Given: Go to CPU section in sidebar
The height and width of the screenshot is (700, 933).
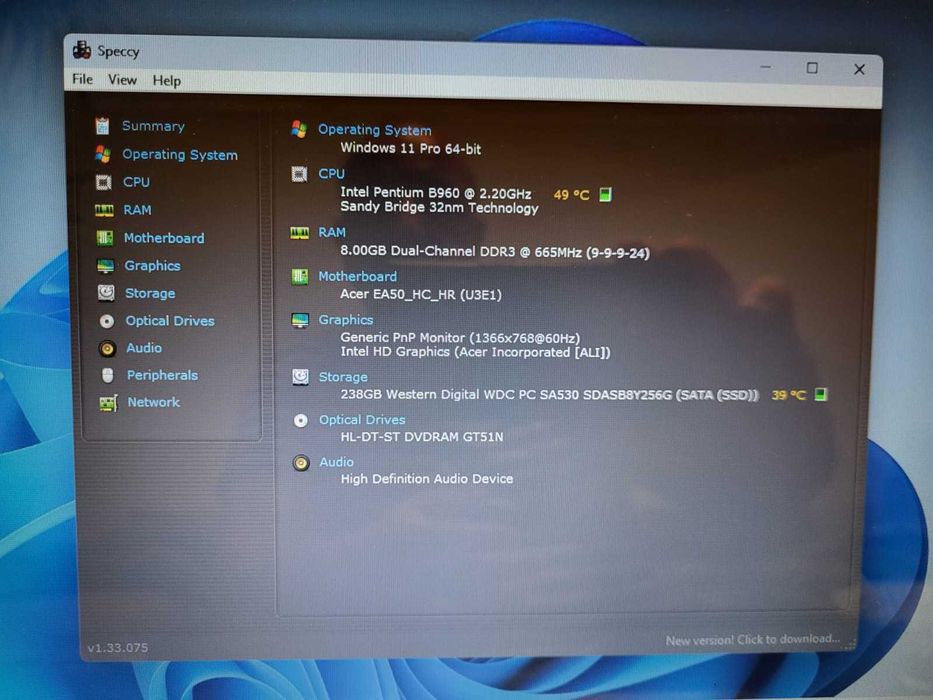Looking at the screenshot, I should coord(136,182).
